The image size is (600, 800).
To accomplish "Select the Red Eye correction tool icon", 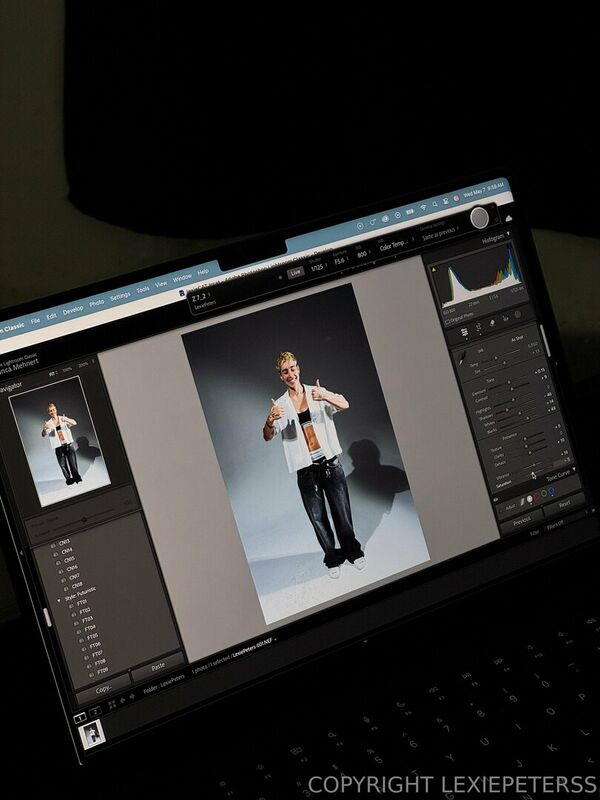I will point(505,319).
